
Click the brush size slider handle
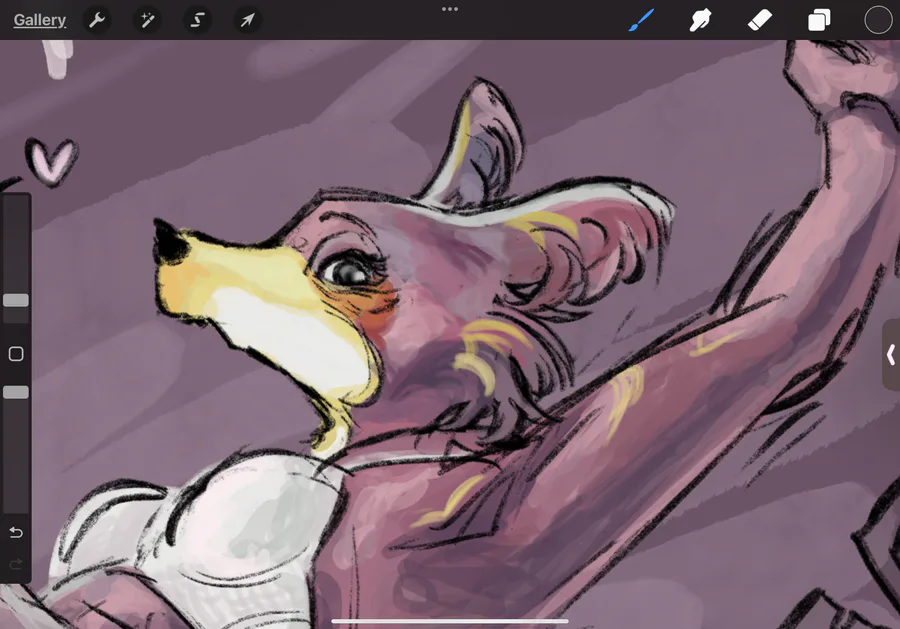pos(16,300)
